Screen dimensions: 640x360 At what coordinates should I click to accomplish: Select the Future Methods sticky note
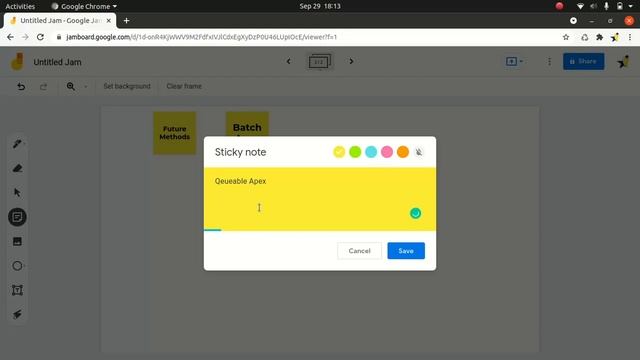click(175, 133)
